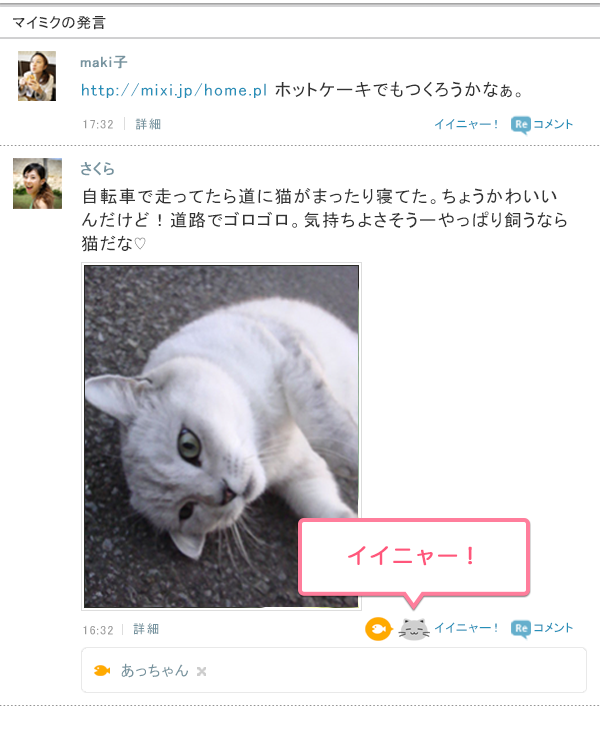This screenshot has width=600, height=750.
Task: Click コメント on さくら's post
Action: pyautogui.click(x=553, y=628)
